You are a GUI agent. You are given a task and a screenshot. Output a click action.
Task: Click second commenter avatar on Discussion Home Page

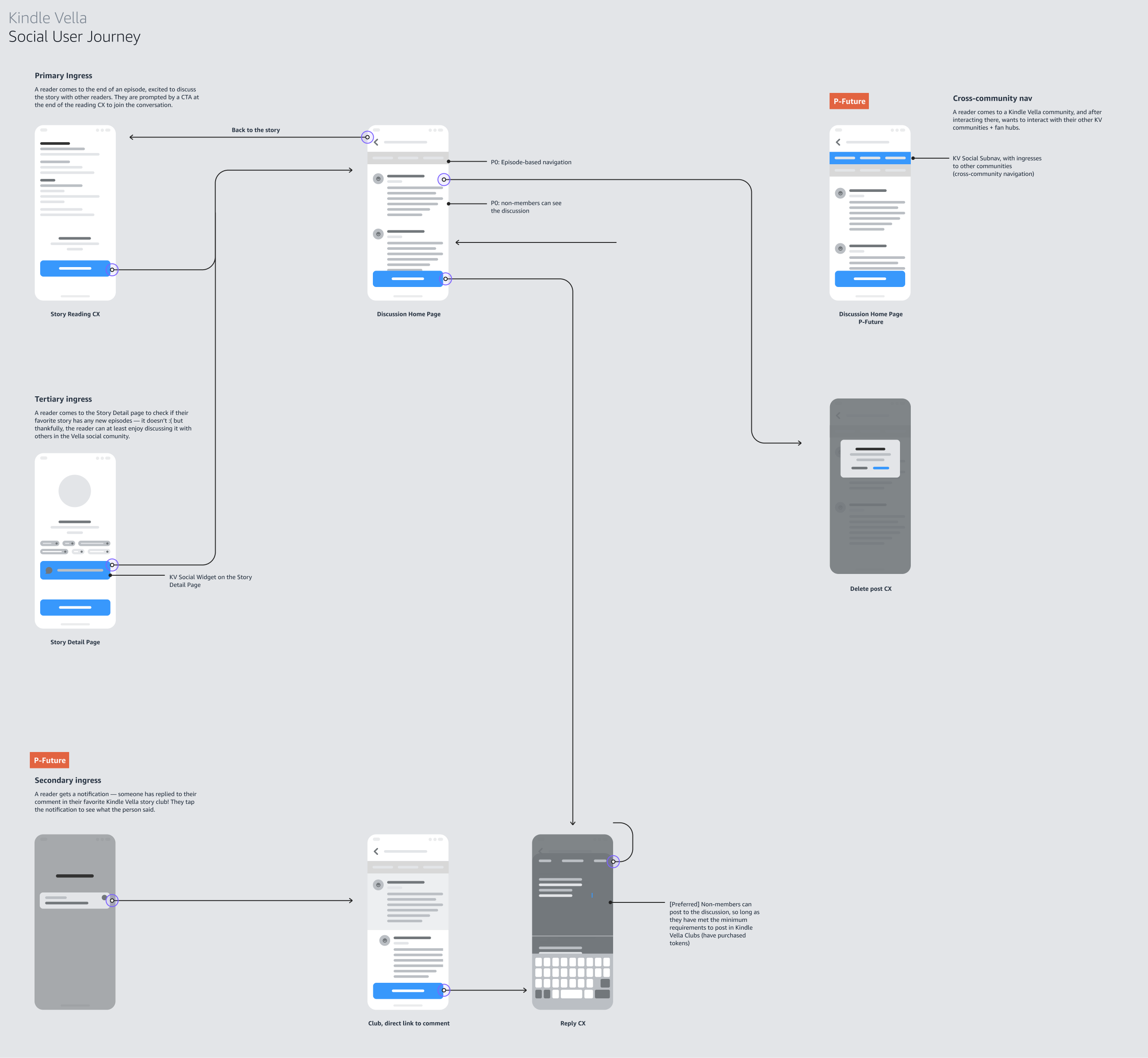click(378, 234)
